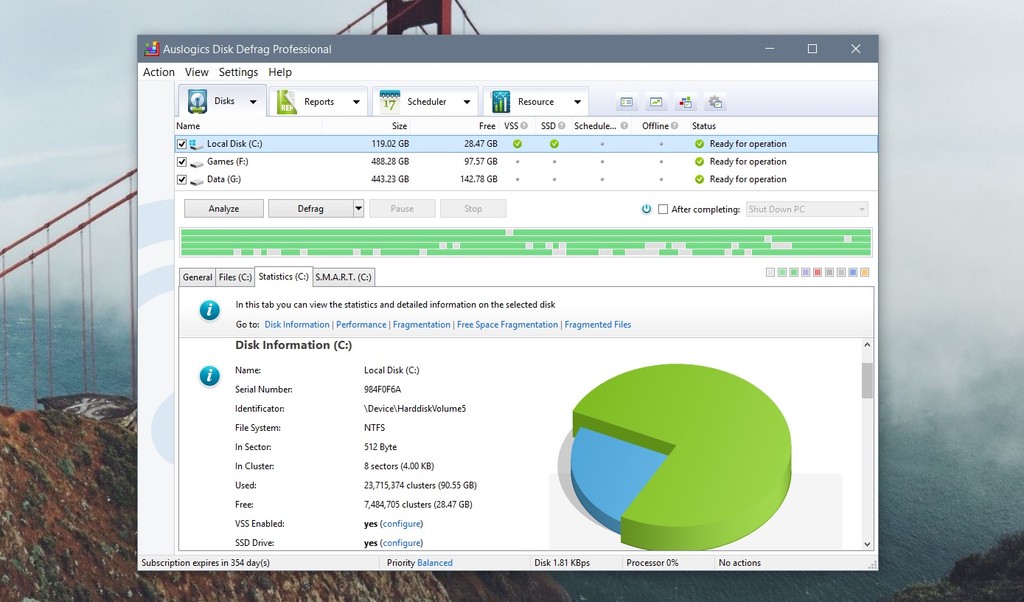Open the Disks toolbar icon
This screenshot has width=1024, height=602.
point(198,101)
